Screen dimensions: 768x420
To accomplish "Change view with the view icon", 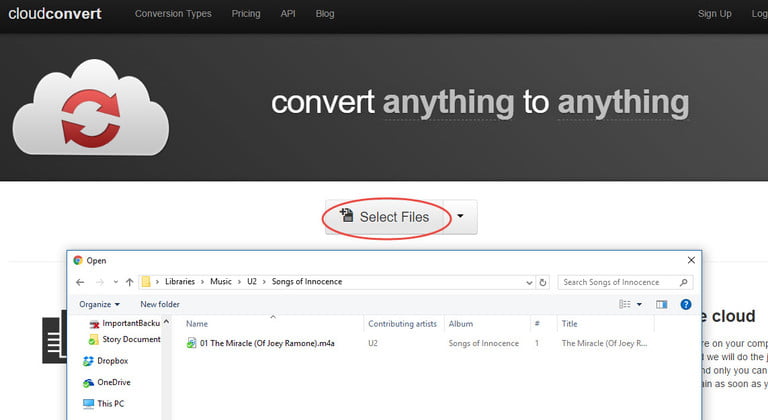I will (x=624, y=304).
